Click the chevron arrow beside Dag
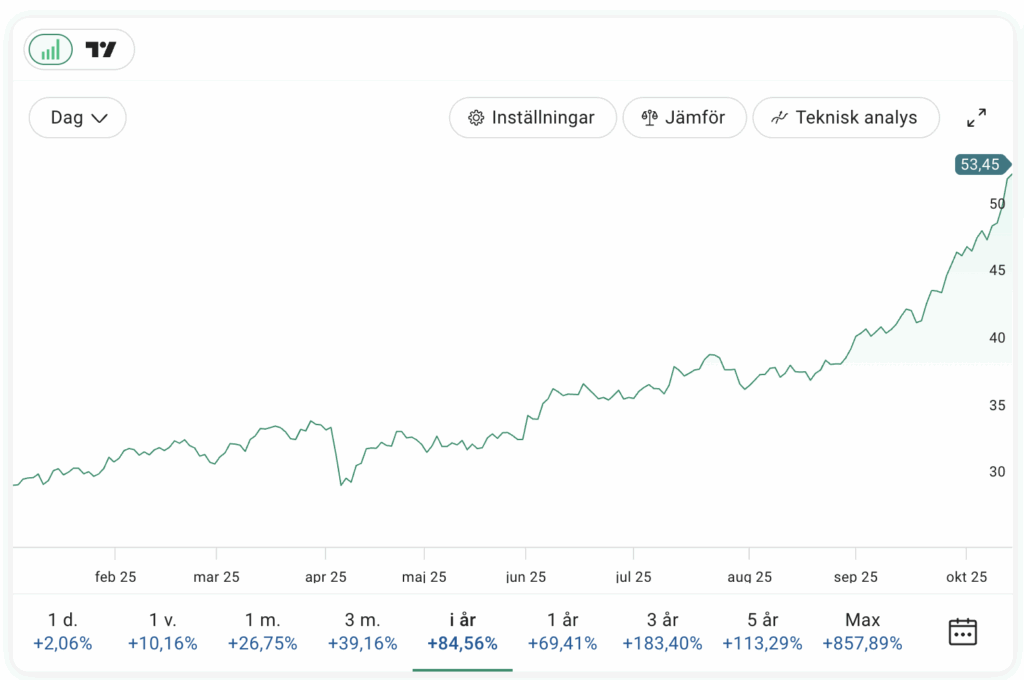This screenshot has width=1024, height=680. coord(99,118)
